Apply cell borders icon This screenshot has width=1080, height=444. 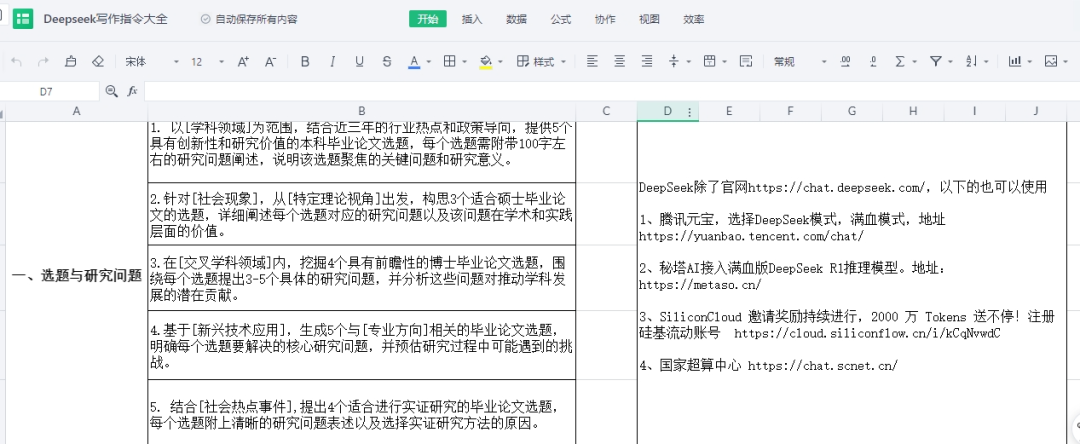coord(450,62)
